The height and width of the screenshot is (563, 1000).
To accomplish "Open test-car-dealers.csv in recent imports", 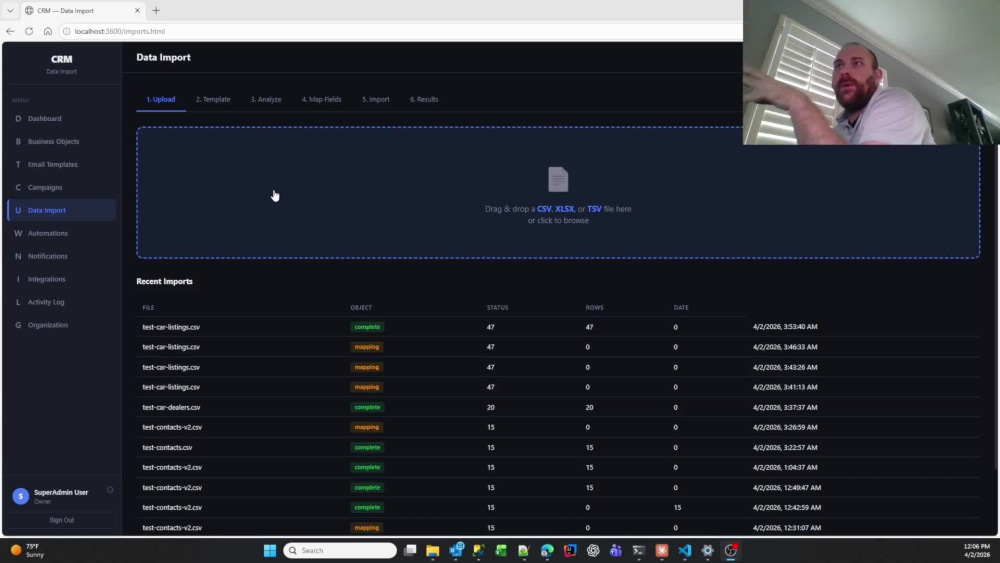I will (x=171, y=407).
